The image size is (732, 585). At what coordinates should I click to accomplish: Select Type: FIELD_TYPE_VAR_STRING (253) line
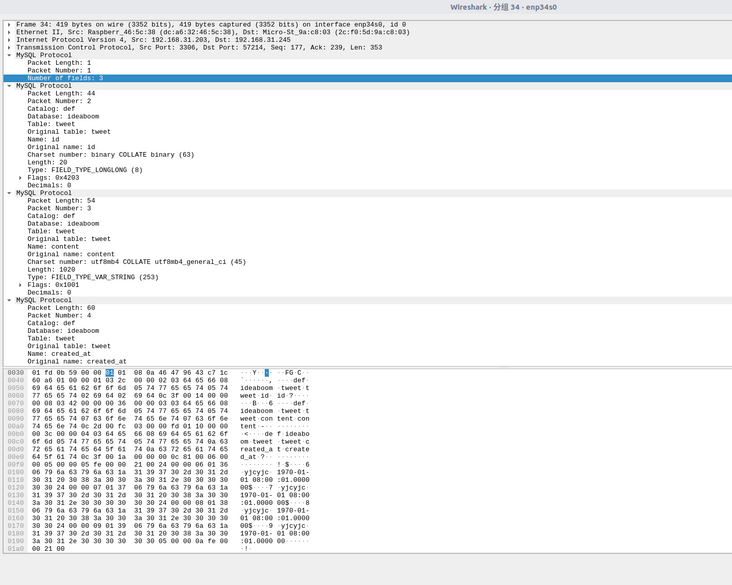point(92,277)
